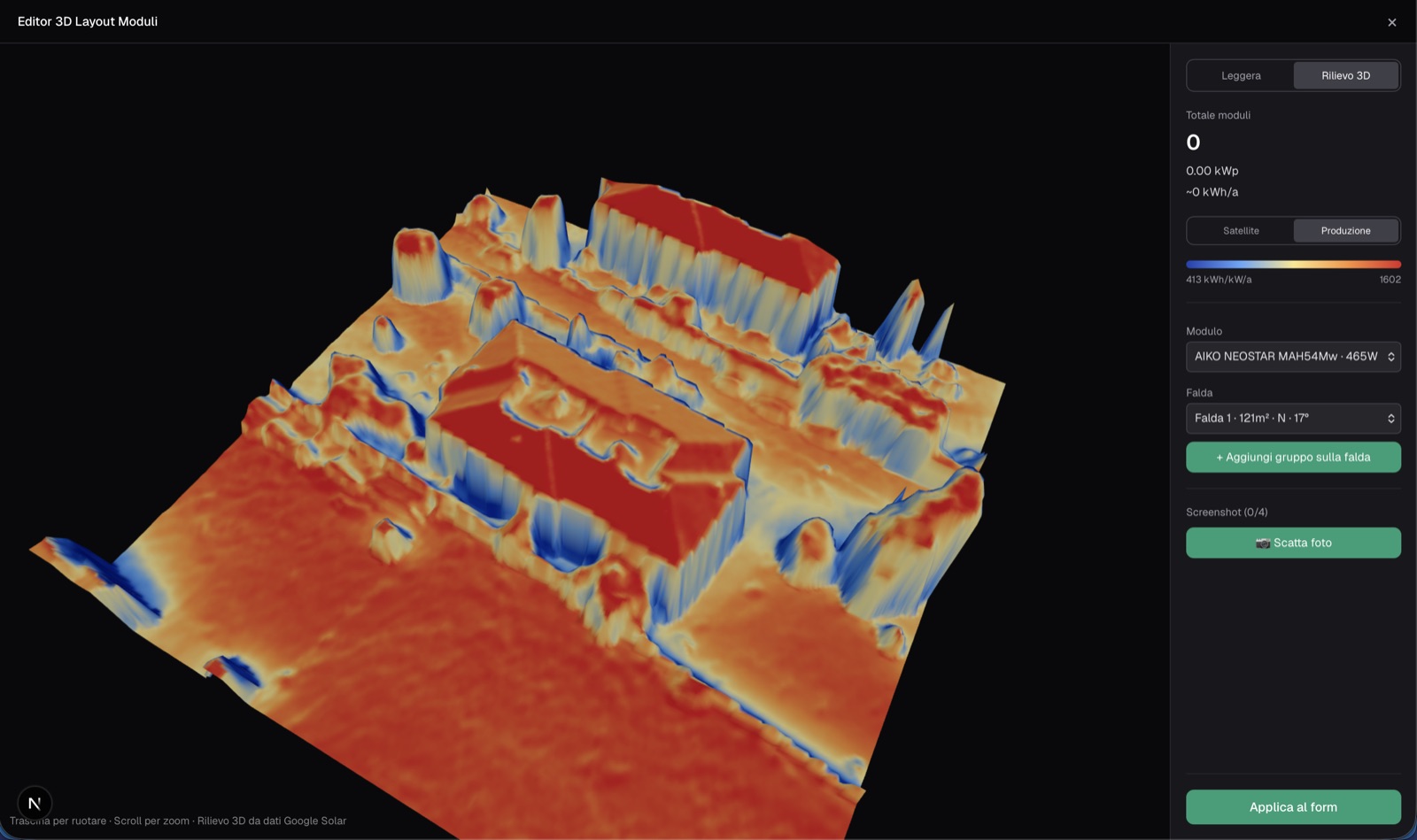
Task: Switch to Leggera view mode
Action: coord(1240,75)
